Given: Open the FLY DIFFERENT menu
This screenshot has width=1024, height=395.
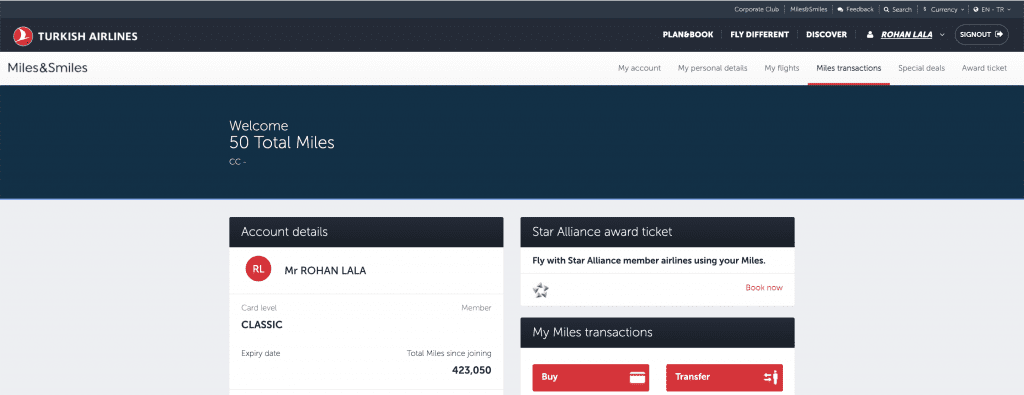Looking at the screenshot, I should (x=760, y=35).
